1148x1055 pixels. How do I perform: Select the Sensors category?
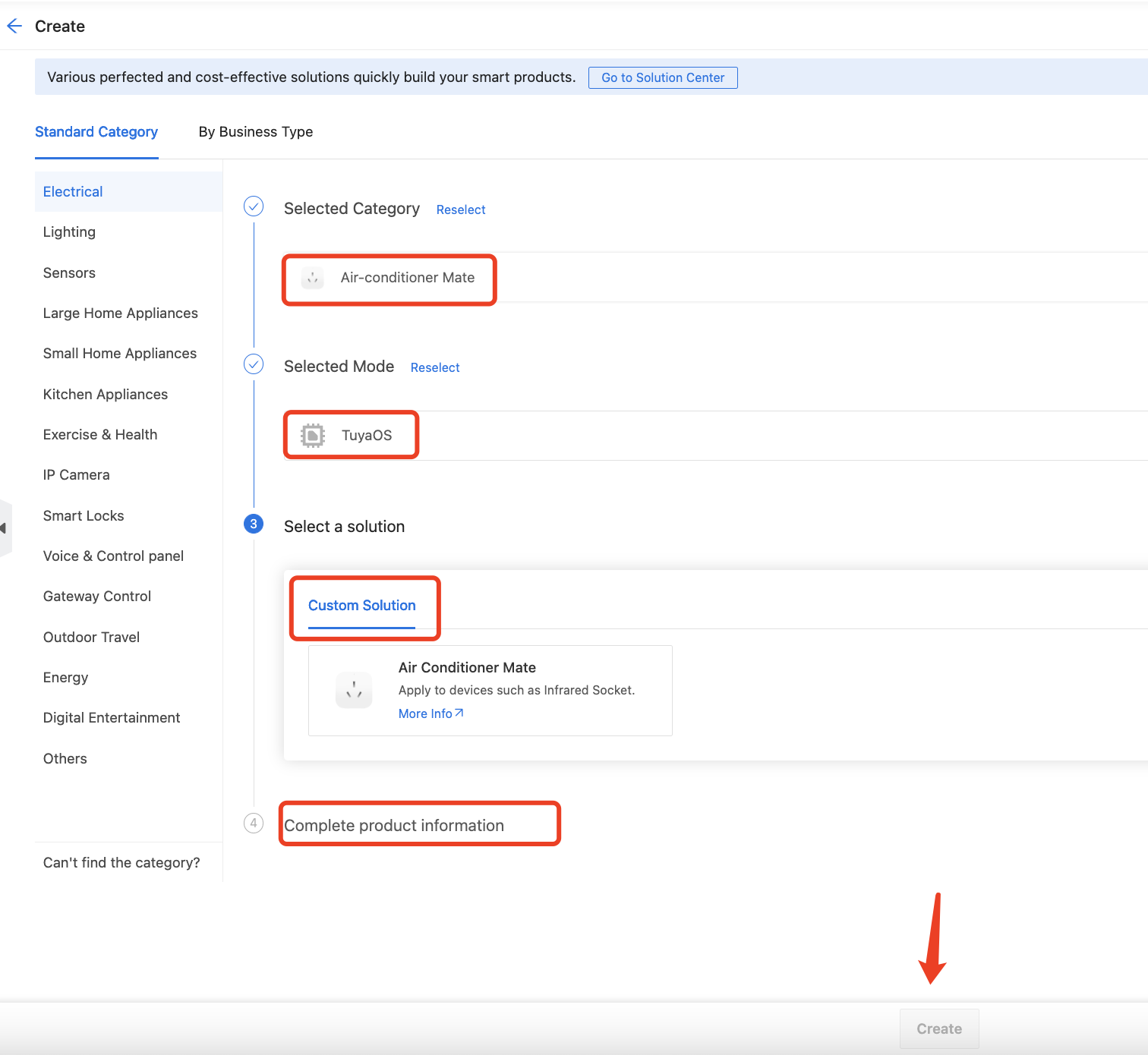(x=128, y=273)
